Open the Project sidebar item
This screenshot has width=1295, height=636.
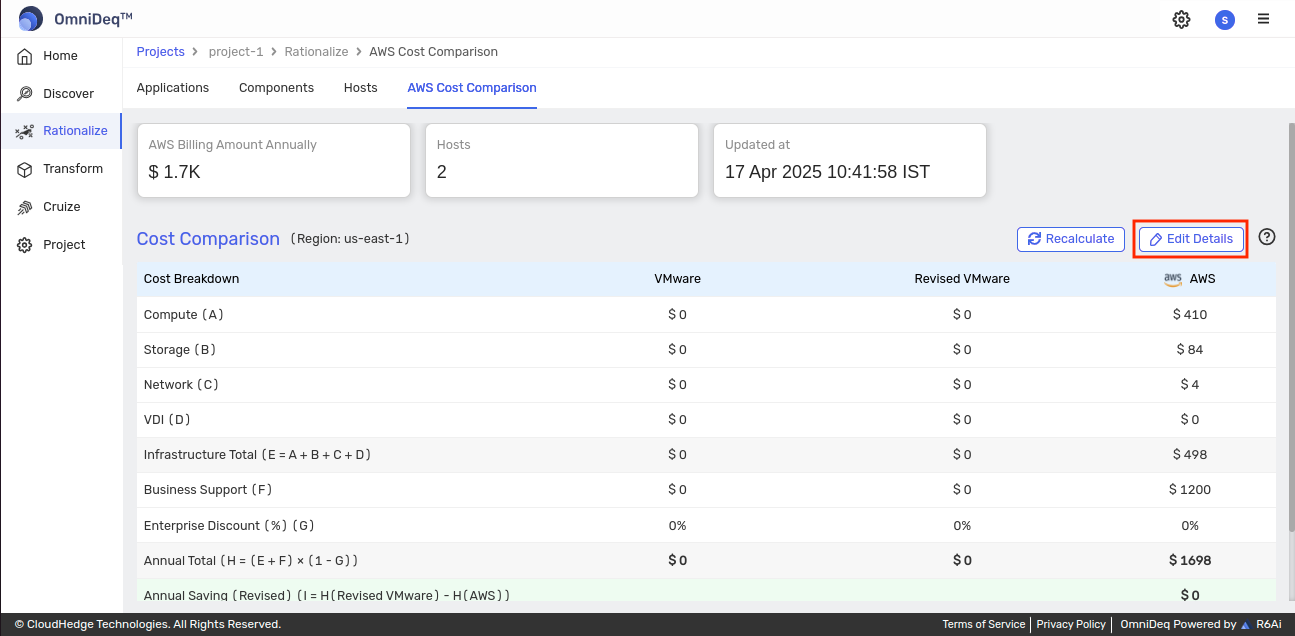tap(64, 245)
